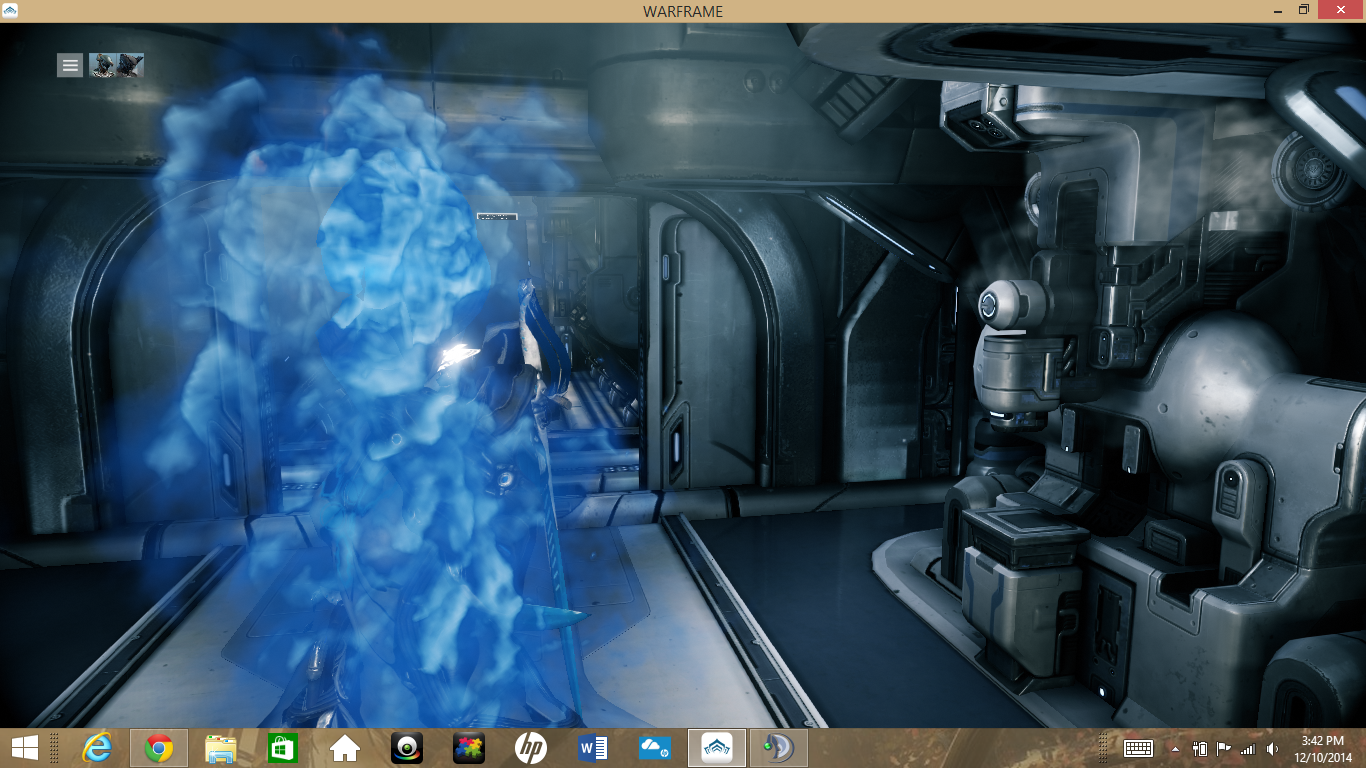Click the volume speaker tray icon
Image resolution: width=1366 pixels, height=768 pixels.
click(x=1272, y=748)
